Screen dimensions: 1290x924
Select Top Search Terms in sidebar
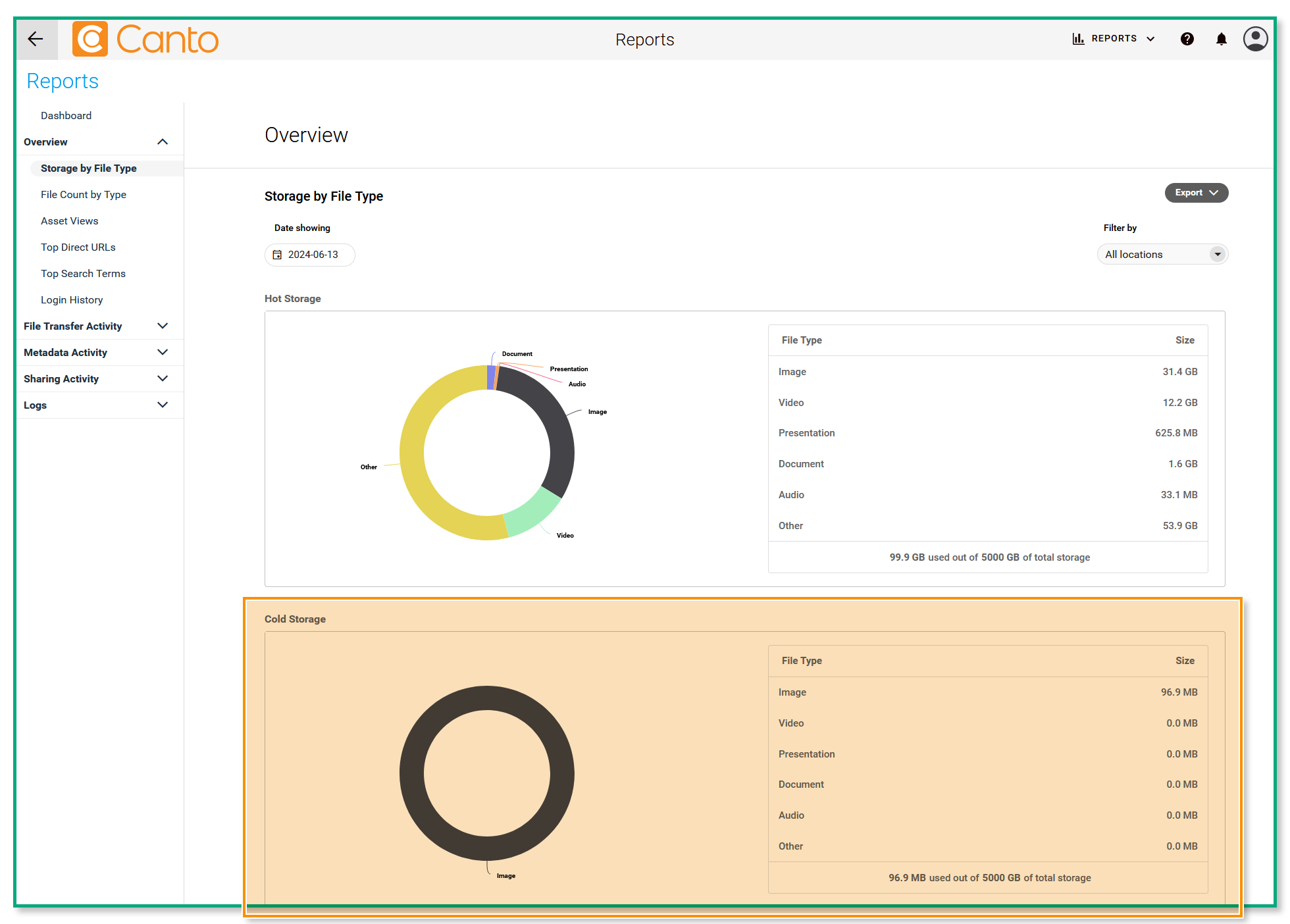click(x=83, y=274)
